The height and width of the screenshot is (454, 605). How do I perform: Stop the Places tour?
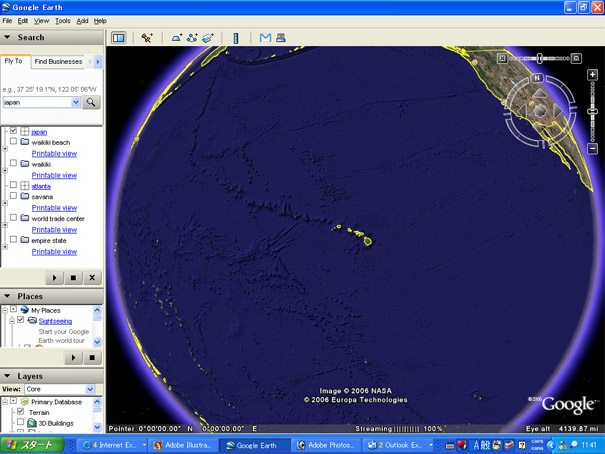pos(92,358)
